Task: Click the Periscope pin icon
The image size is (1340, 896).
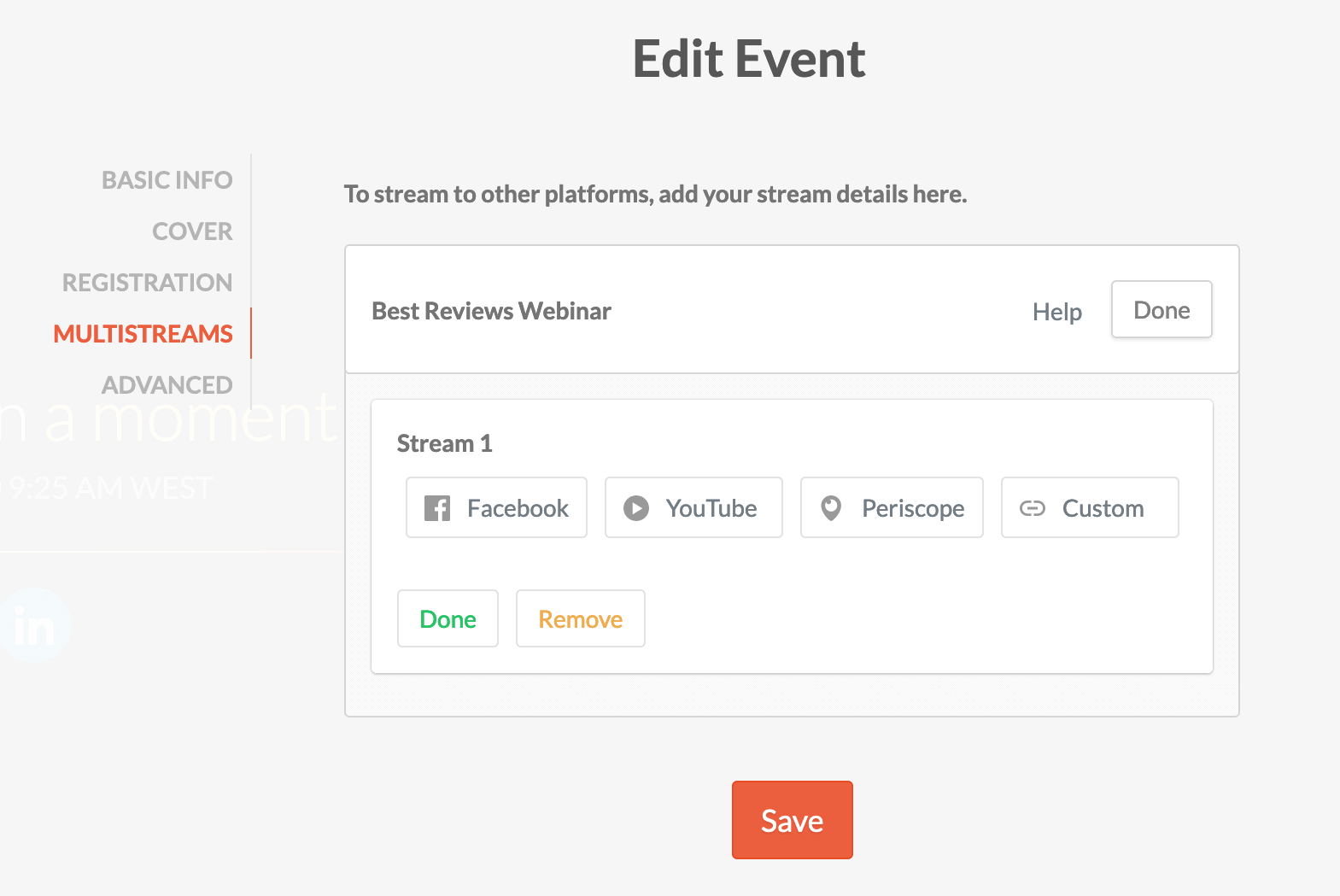Action: [831, 508]
